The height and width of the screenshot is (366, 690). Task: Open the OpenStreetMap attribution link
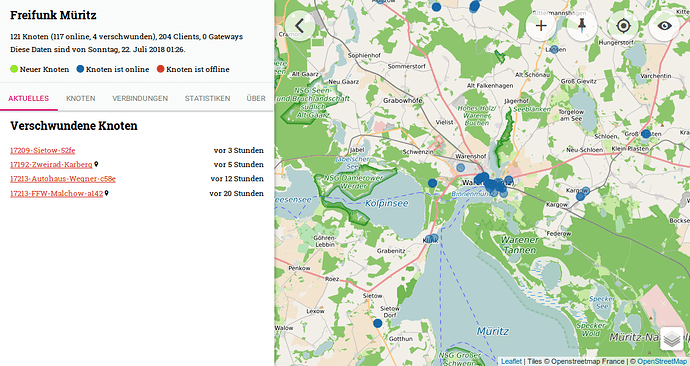coord(661,362)
